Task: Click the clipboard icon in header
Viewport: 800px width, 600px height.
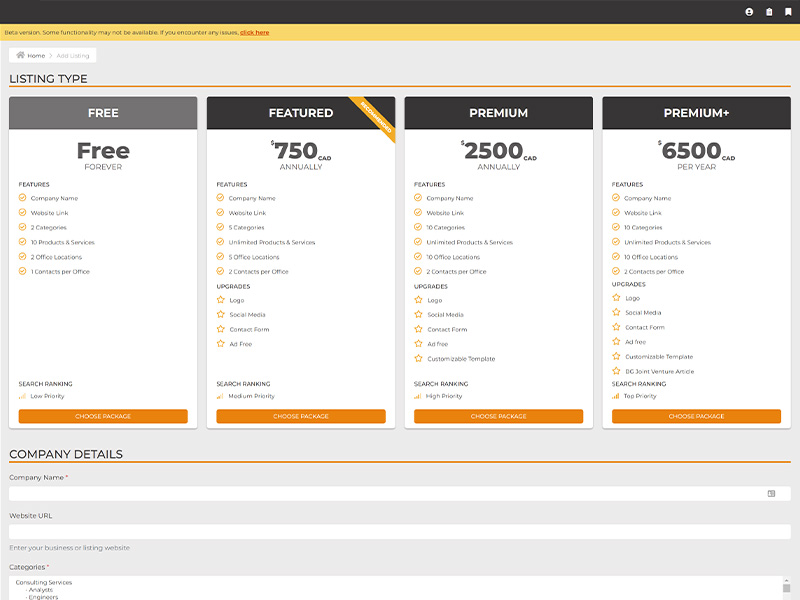Action: pos(769,12)
